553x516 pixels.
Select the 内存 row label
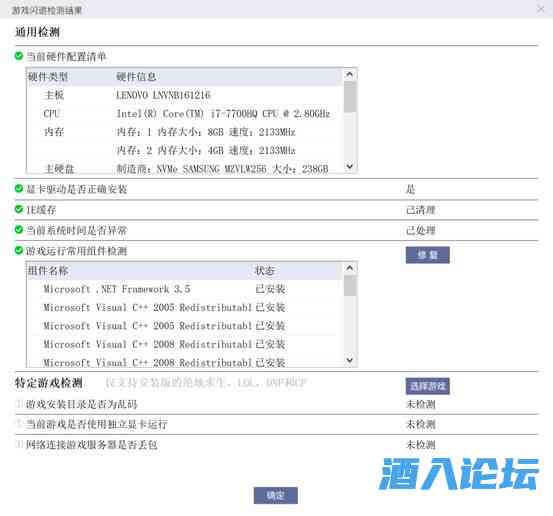tap(54, 132)
